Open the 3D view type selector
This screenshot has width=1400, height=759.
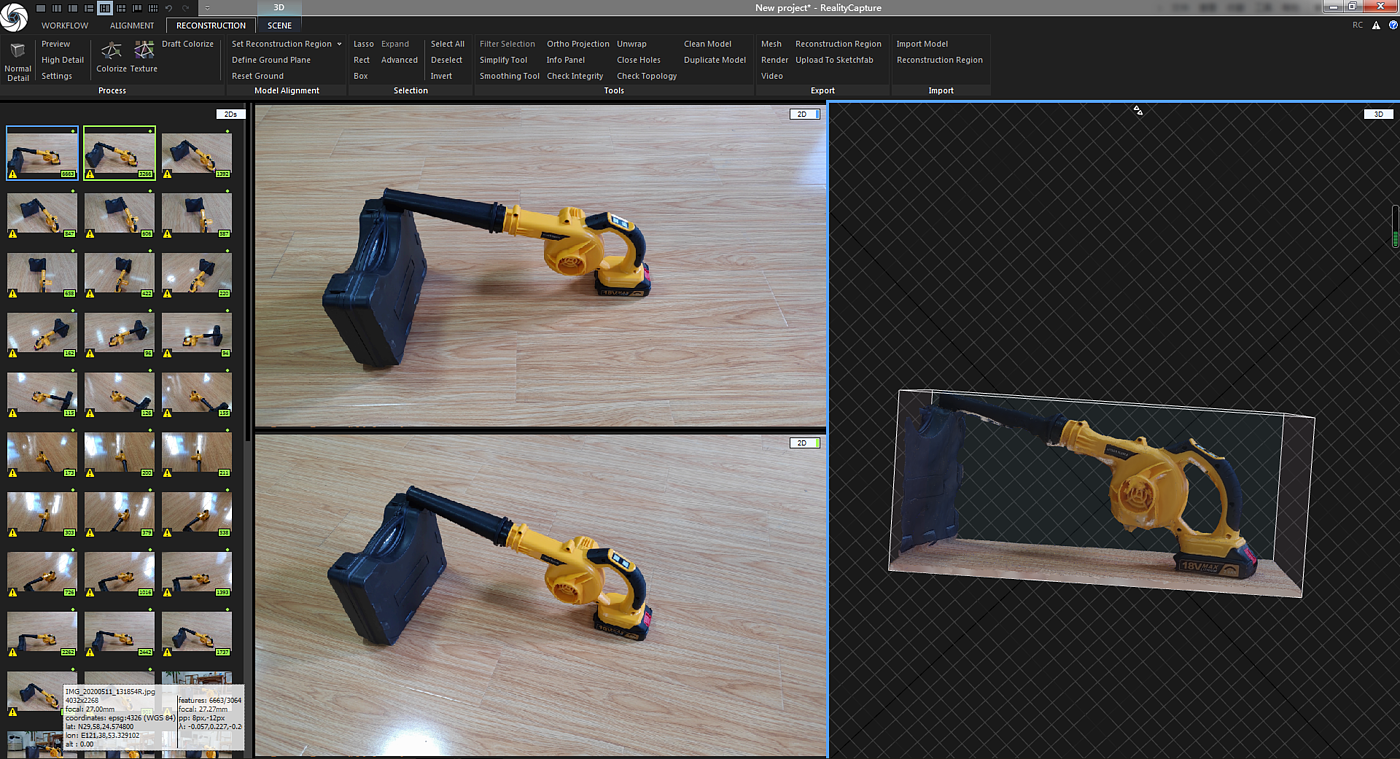(1379, 114)
